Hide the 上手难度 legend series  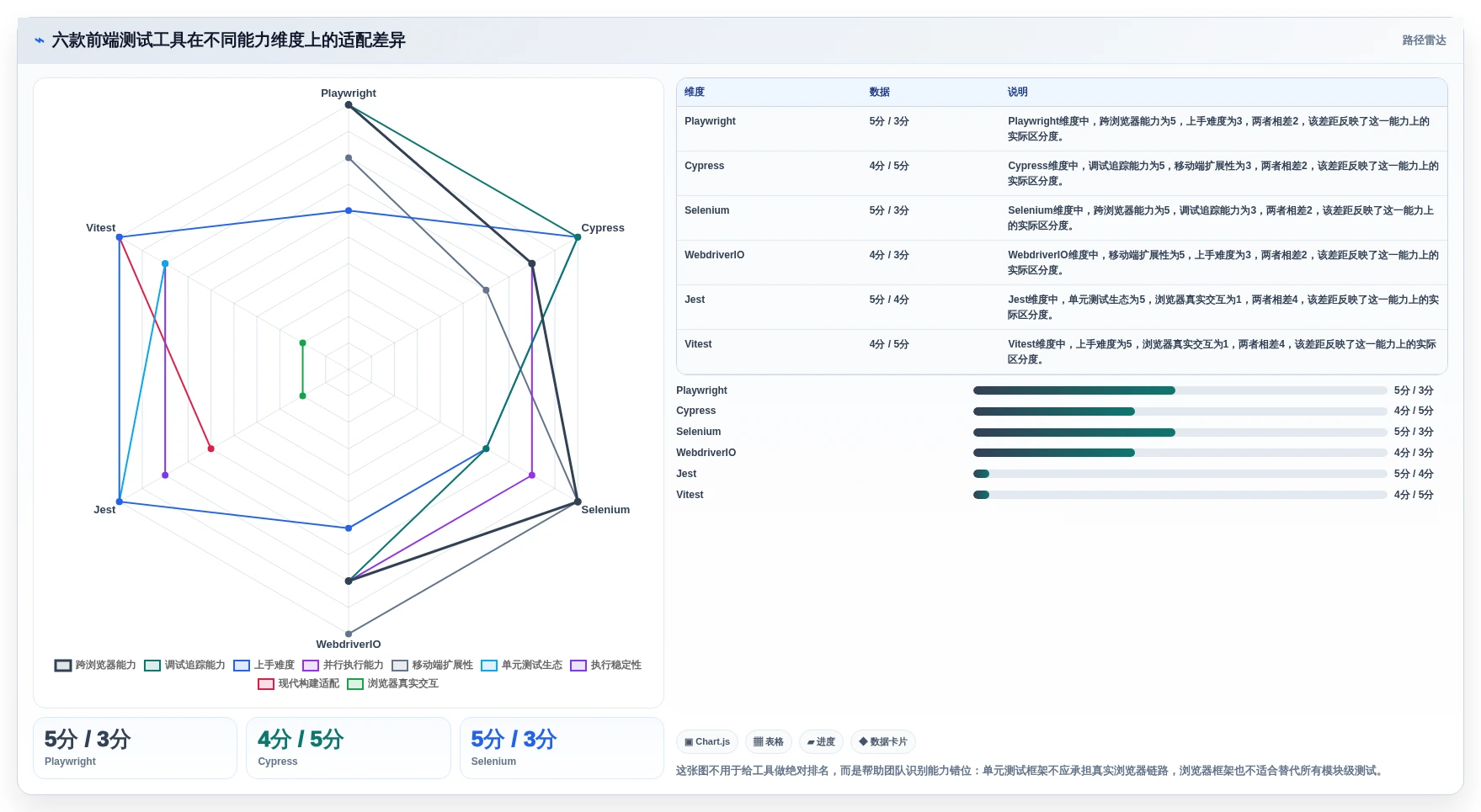point(264,665)
